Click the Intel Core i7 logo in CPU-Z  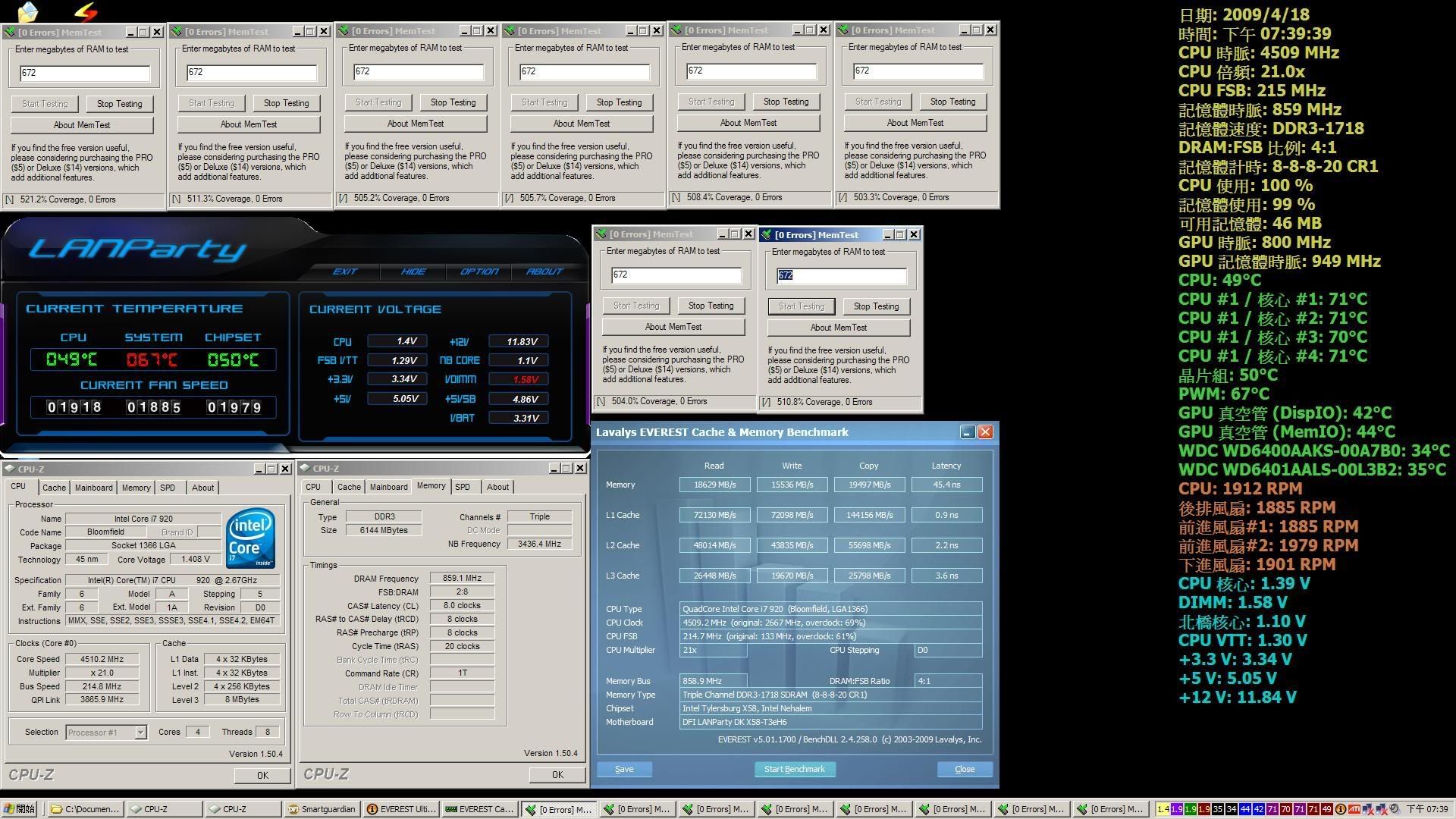(250, 538)
